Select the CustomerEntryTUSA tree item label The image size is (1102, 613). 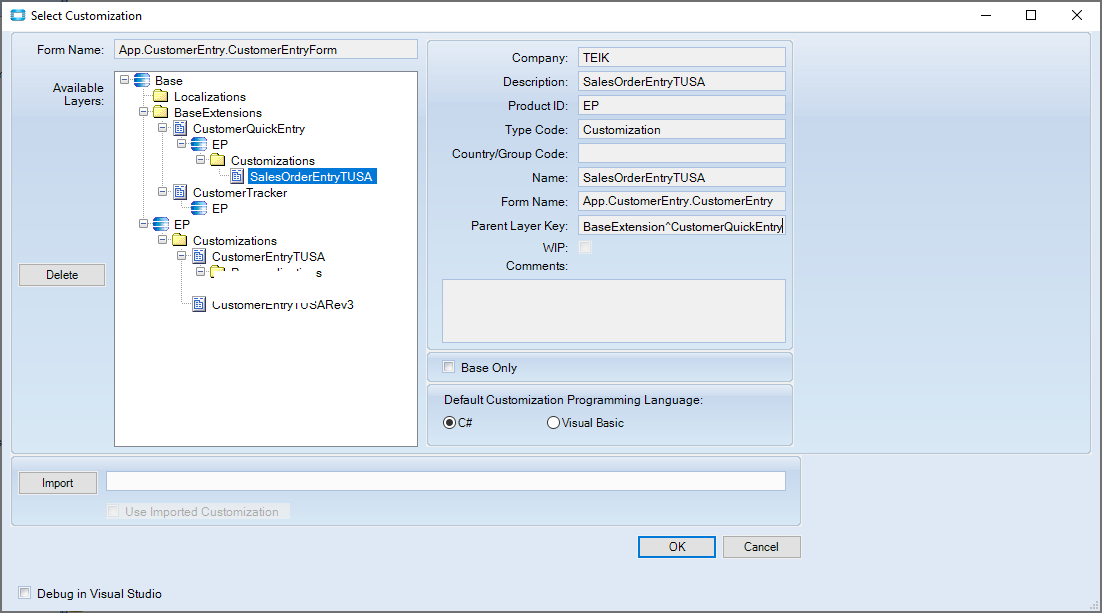[x=268, y=257]
